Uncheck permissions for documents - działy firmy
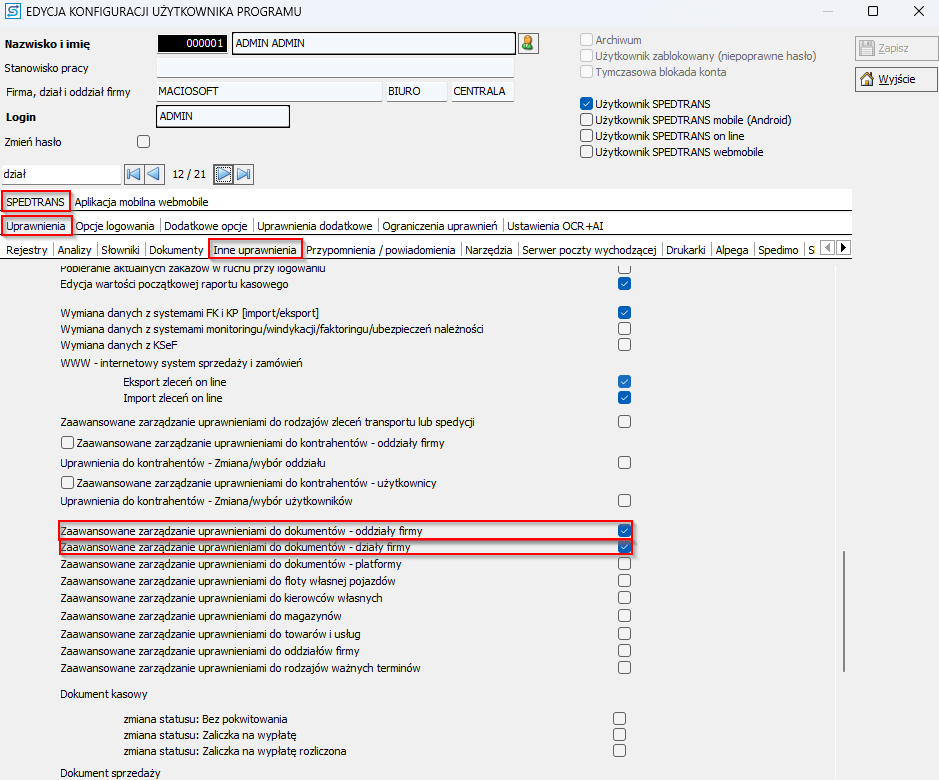The width and height of the screenshot is (939, 780). click(624, 547)
